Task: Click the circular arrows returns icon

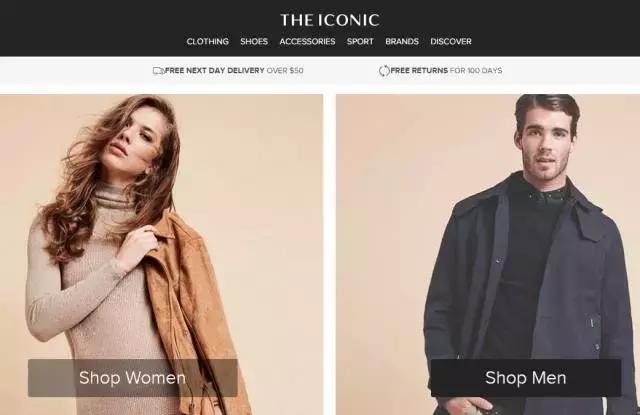Action: click(x=384, y=71)
